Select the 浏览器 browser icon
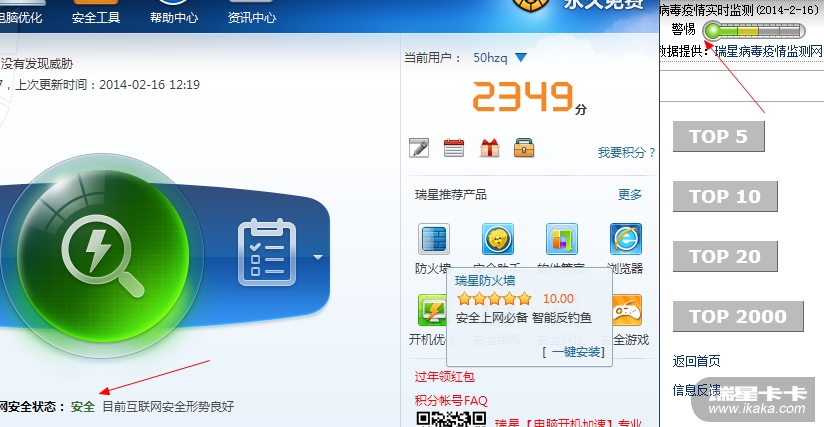Image resolution: width=824 pixels, height=427 pixels. pos(625,239)
